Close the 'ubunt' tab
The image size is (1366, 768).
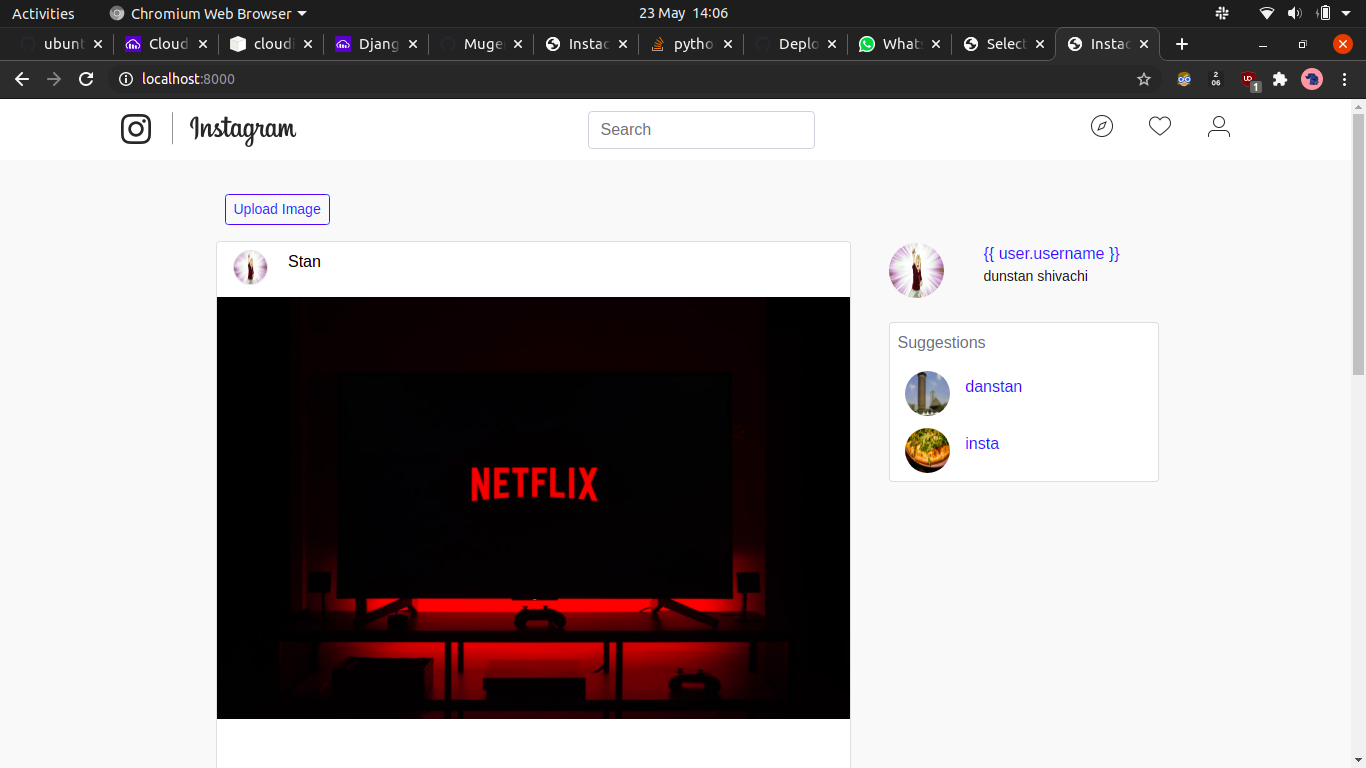tap(98, 44)
